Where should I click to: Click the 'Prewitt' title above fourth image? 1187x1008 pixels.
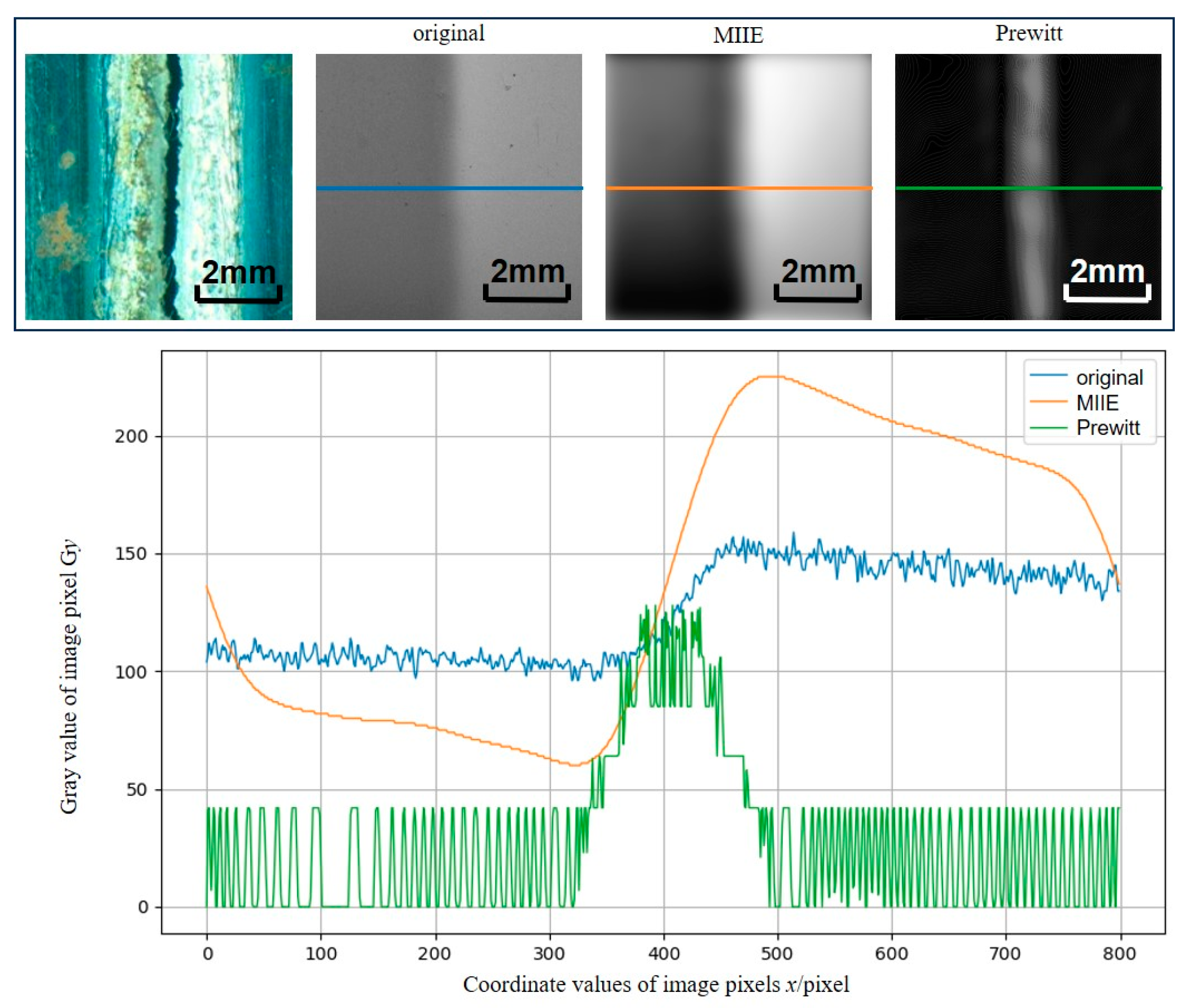click(x=1028, y=33)
